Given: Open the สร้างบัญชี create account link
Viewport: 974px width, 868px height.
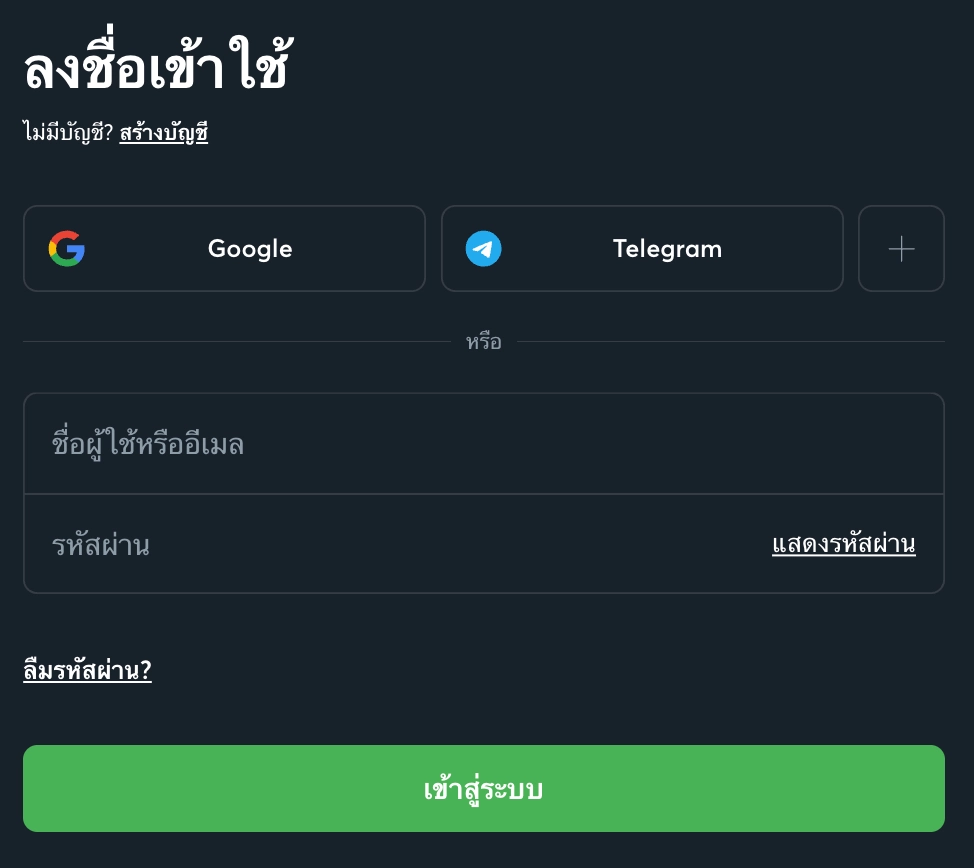Looking at the screenshot, I should click(163, 133).
